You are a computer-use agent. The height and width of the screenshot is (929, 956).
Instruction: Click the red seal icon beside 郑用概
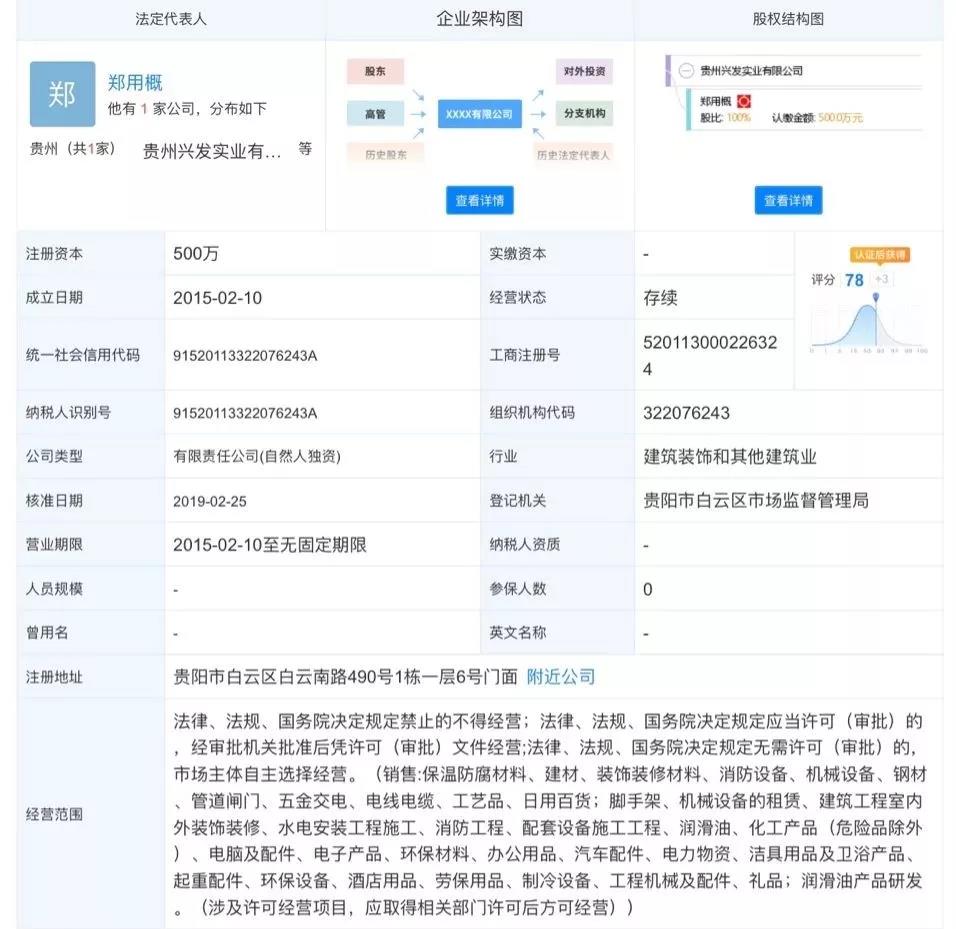coord(744,101)
